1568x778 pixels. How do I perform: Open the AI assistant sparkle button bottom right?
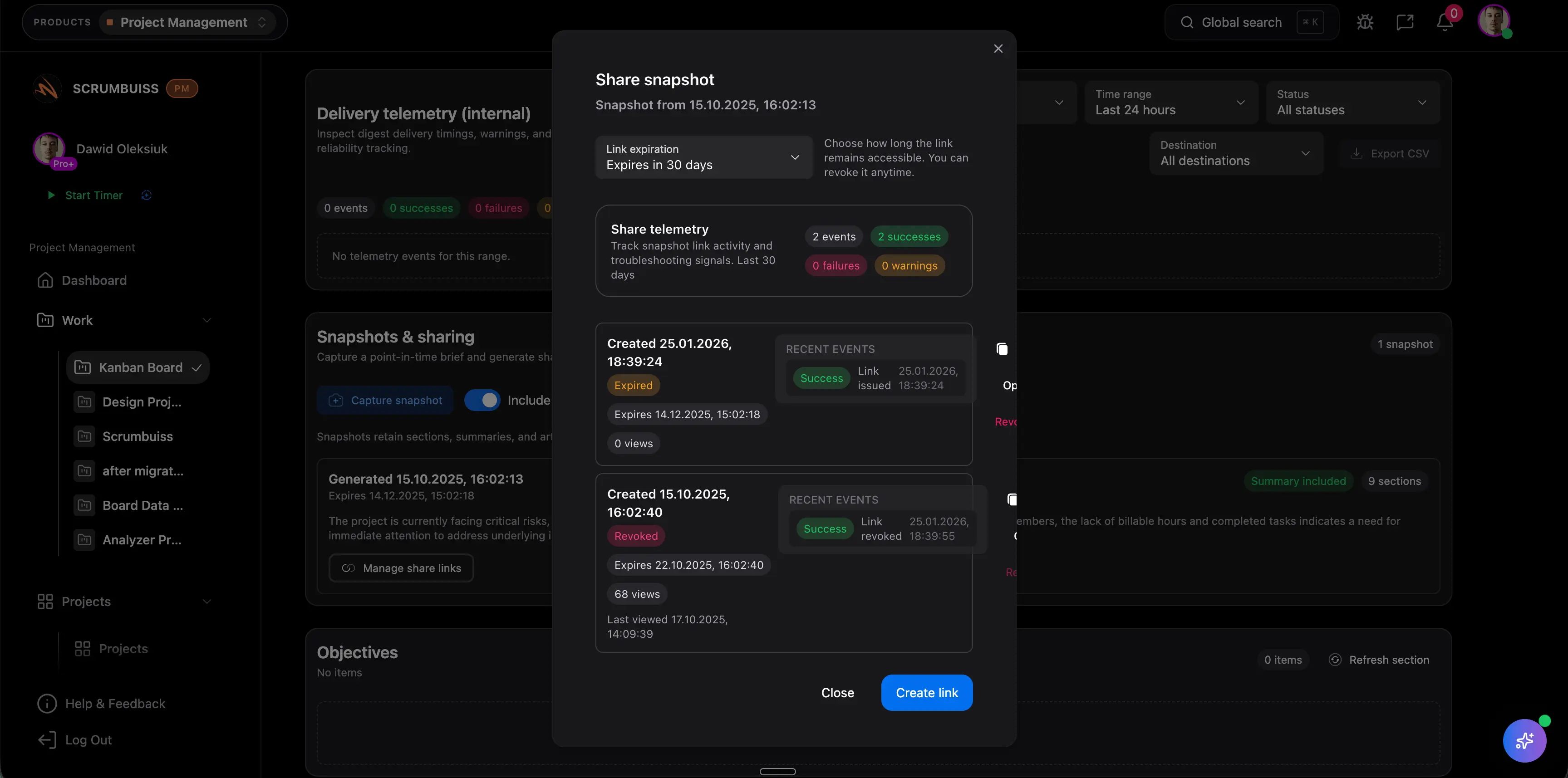click(1525, 741)
